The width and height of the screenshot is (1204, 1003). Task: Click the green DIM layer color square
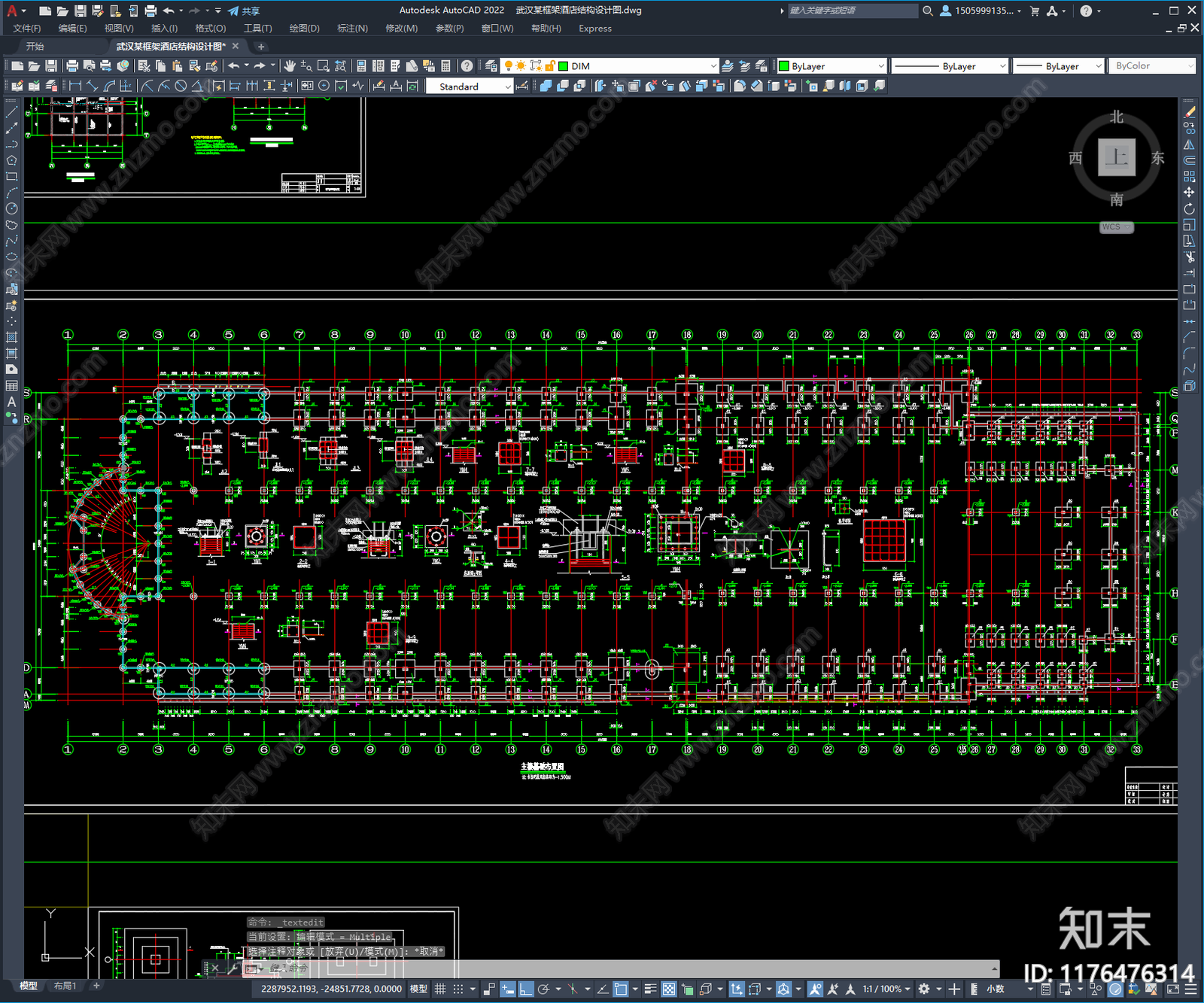click(563, 66)
